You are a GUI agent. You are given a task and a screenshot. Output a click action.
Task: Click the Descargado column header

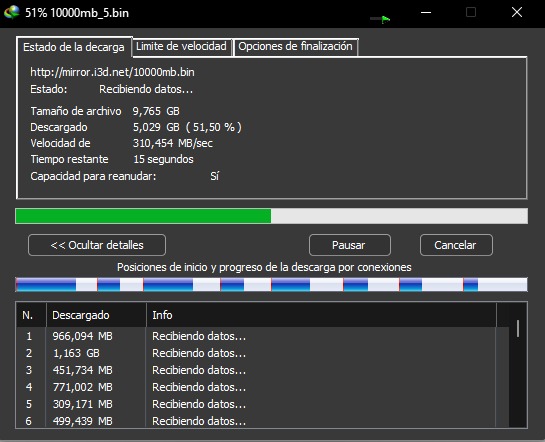tap(96, 315)
